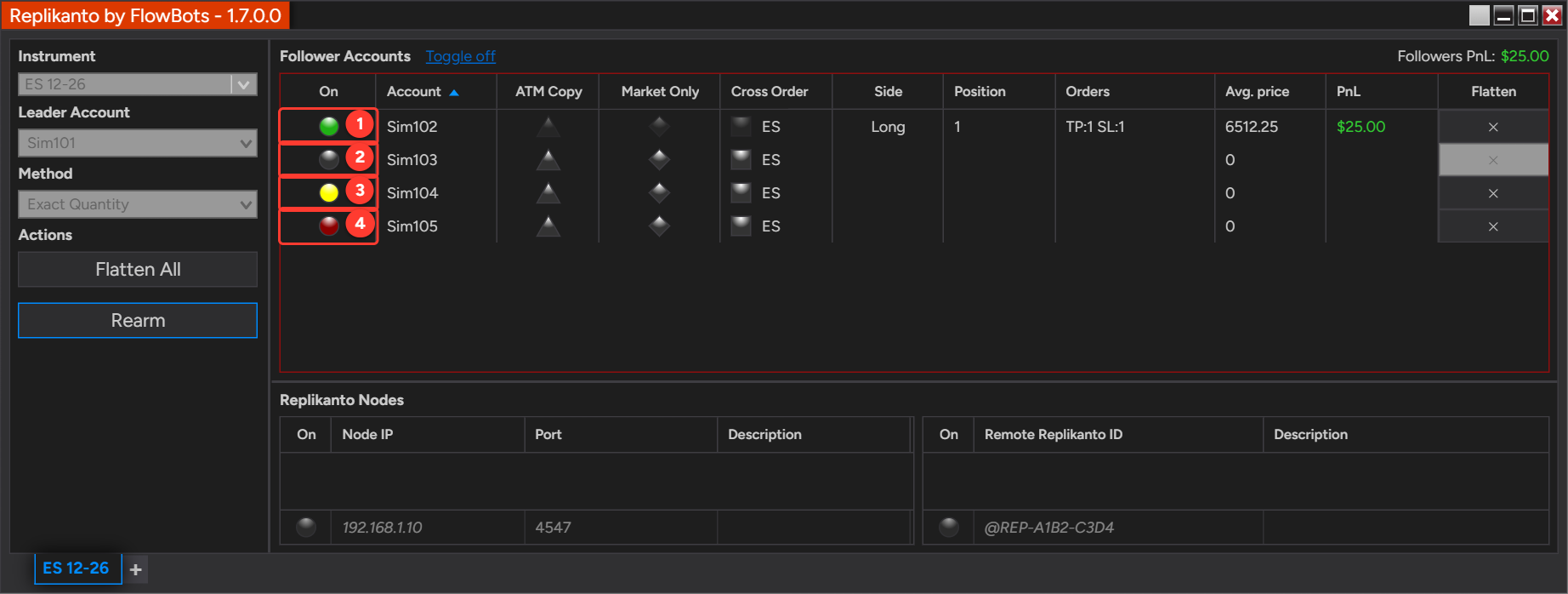Toggle the On light for node 192.168.1.10
The image size is (1568, 594).
(306, 527)
